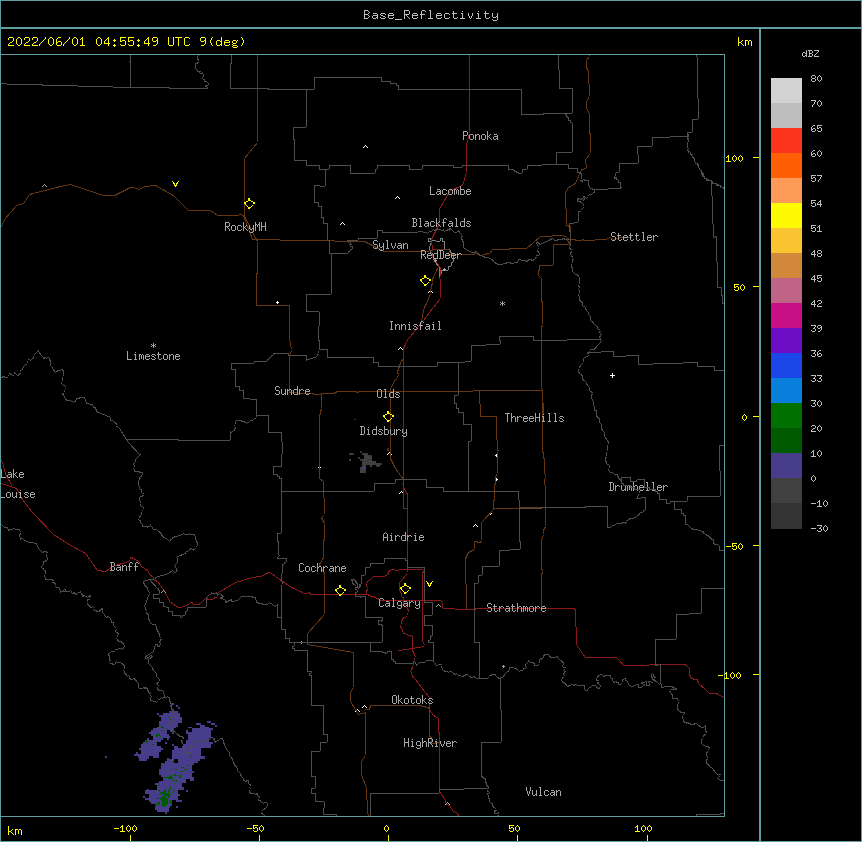Click the yellow V marker northeast of Calgary
This screenshot has width=862, height=842.
429,584
